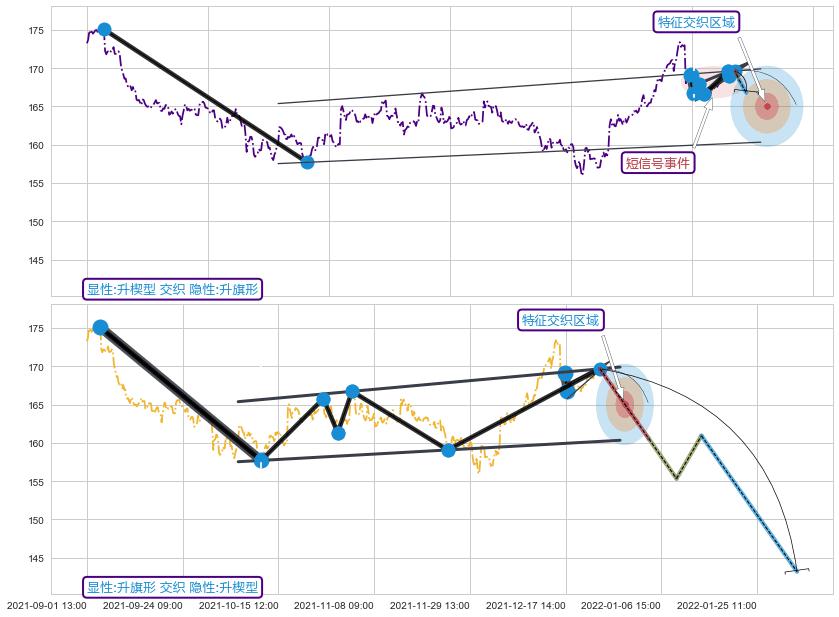Click bottom chart's blue marker at late-November low

tap(449, 450)
